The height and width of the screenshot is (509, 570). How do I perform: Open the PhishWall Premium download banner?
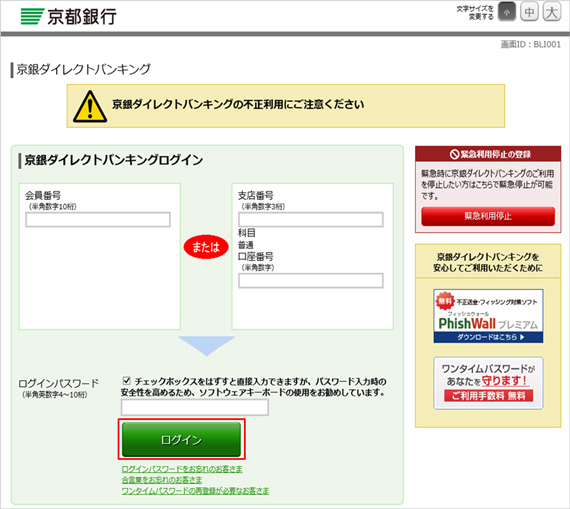point(488,316)
